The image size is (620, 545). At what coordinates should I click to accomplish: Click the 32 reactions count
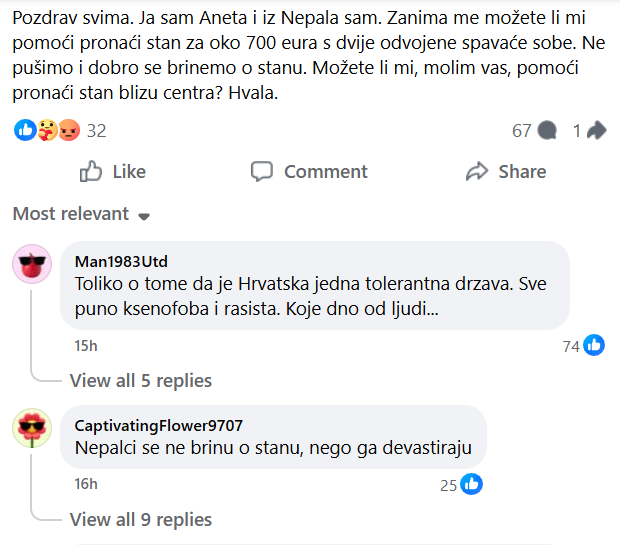pos(96,130)
